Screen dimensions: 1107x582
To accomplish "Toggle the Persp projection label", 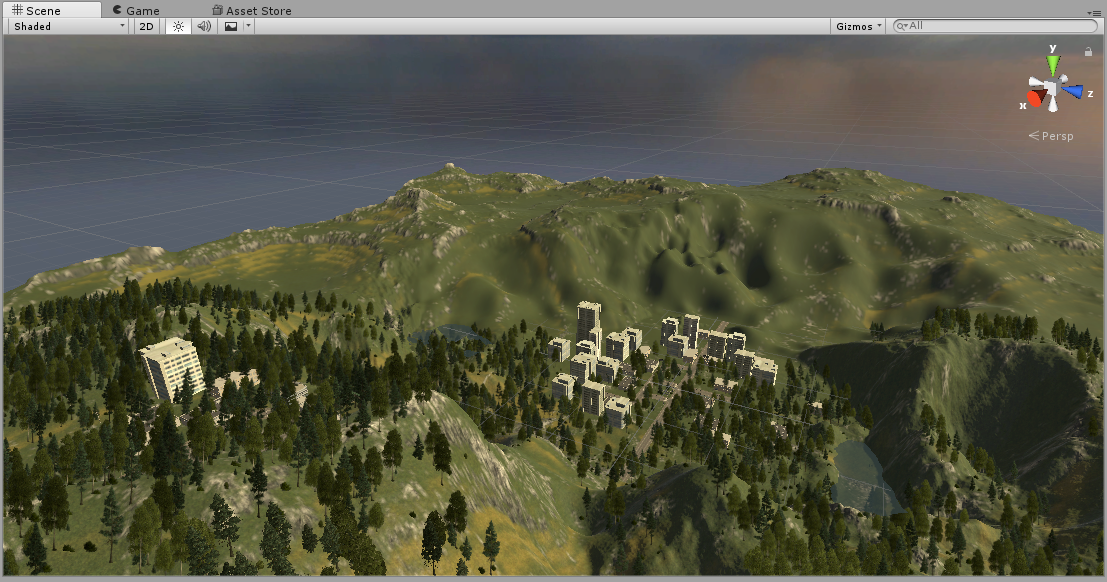I will click(x=1051, y=136).
